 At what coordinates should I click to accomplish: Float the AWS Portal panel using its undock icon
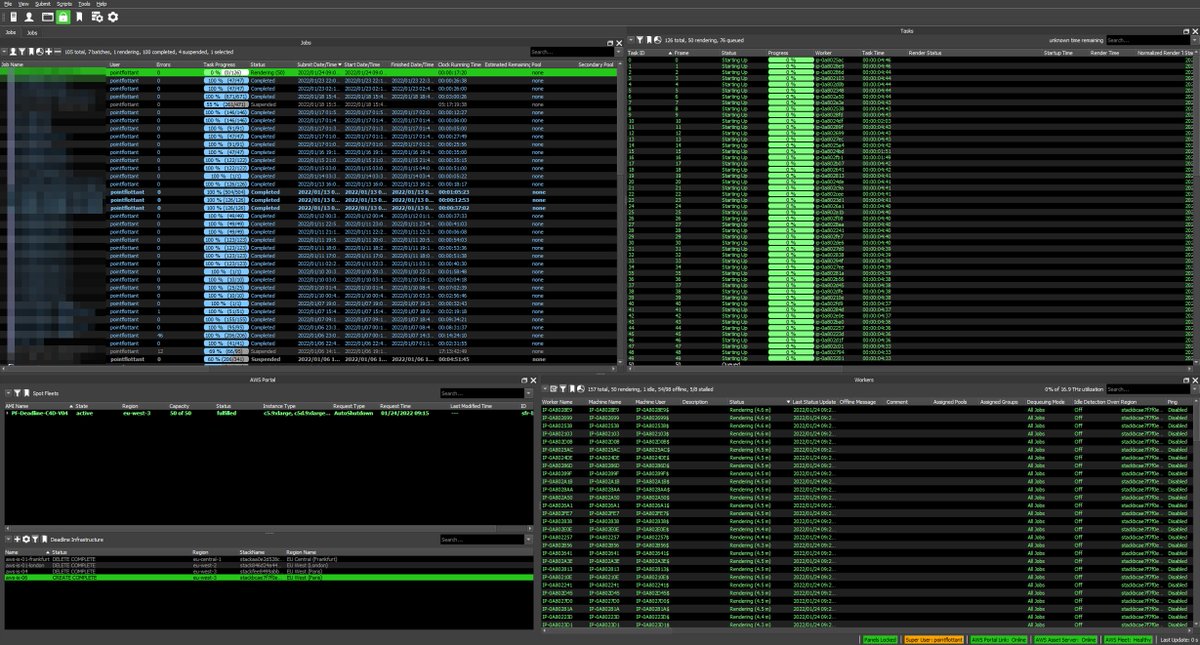524,380
